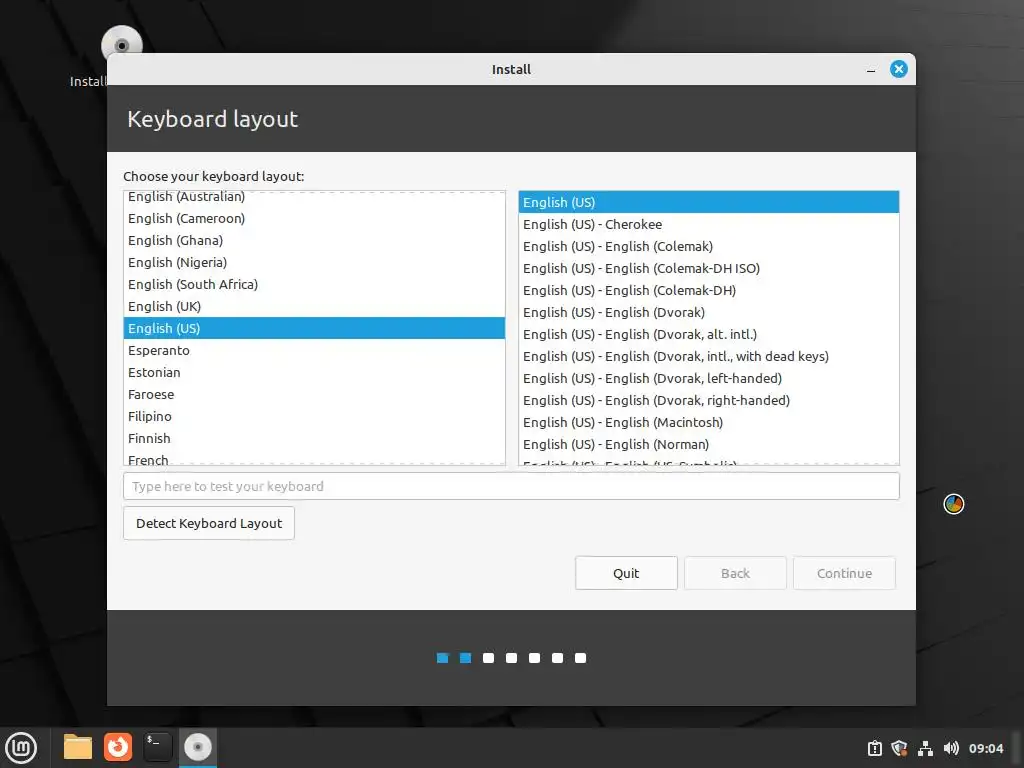Select the Install disc icon in taskbar
The image size is (1024, 768).
[198, 747]
